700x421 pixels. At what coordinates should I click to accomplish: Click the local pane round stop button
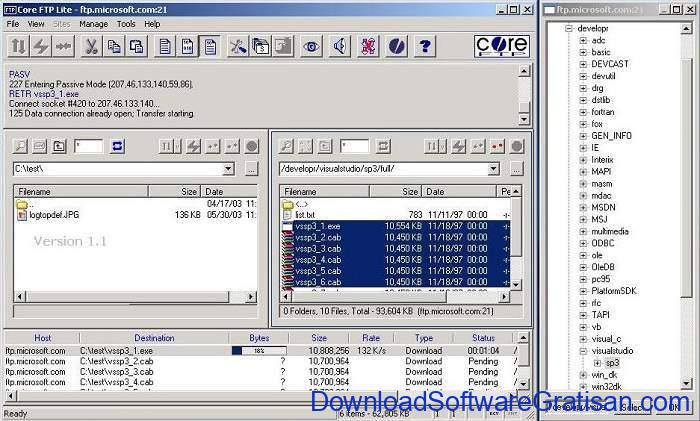click(252, 146)
